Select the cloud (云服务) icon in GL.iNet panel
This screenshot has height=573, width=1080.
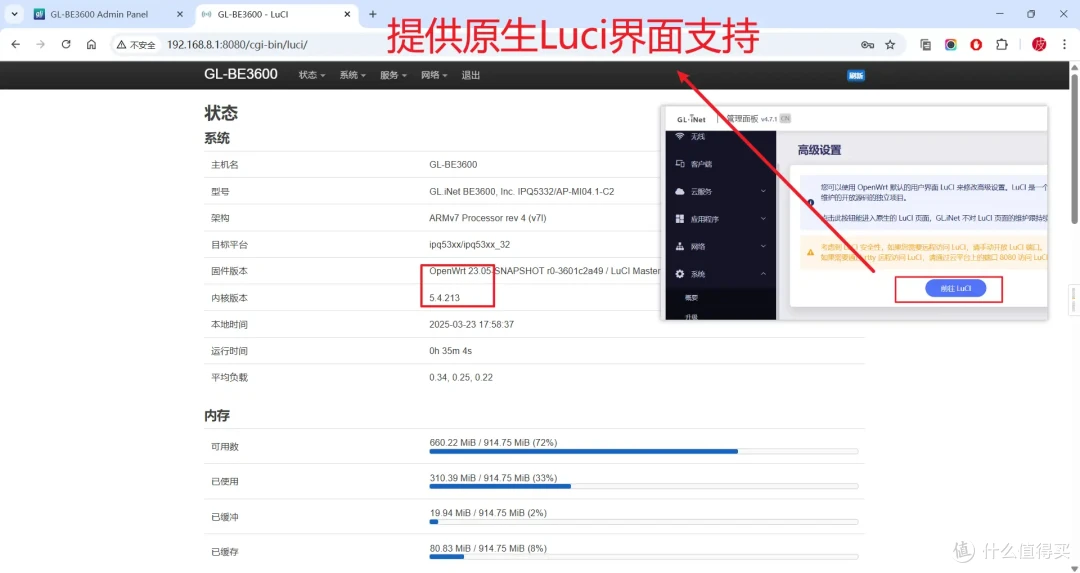[680, 191]
